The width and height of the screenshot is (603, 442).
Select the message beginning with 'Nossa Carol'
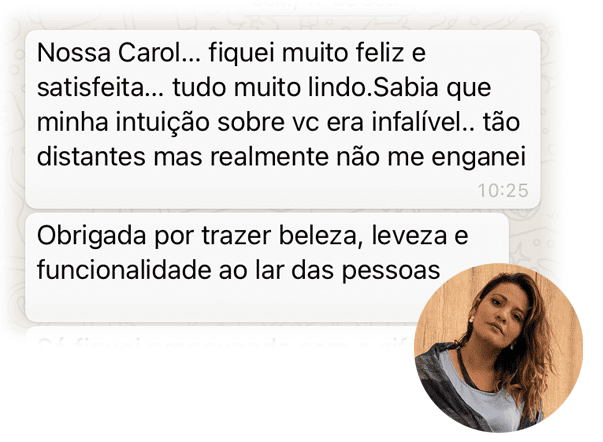(283, 119)
